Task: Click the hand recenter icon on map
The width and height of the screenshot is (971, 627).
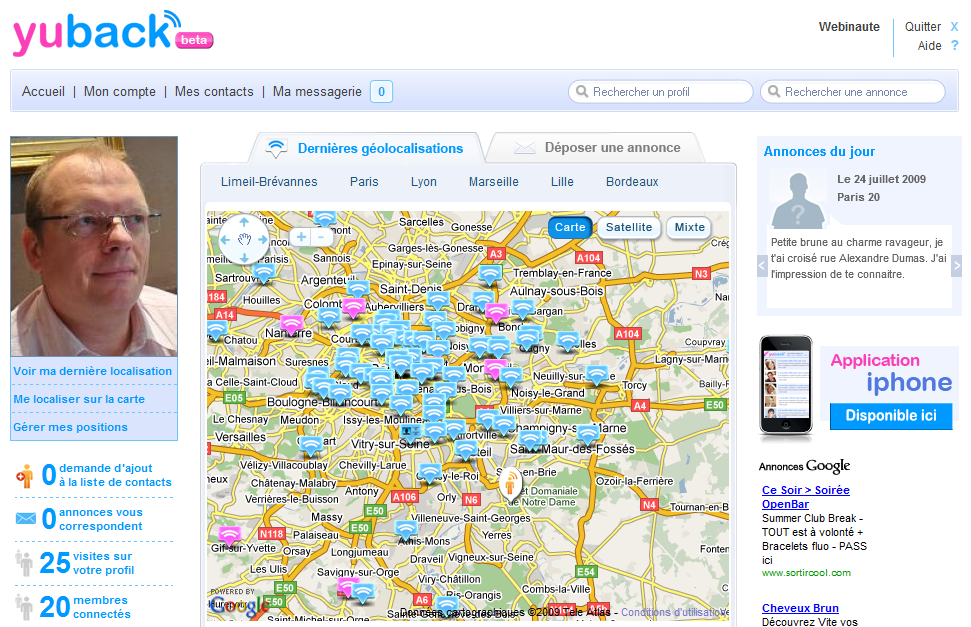Action: pos(244,239)
